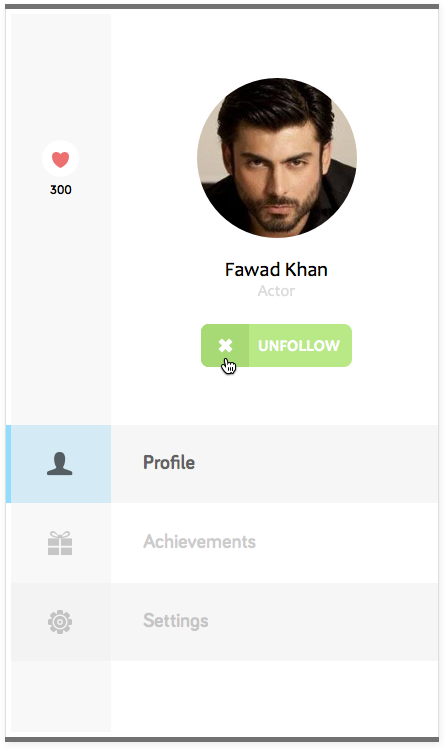Click empty space in the Settings row
This screenshot has height=750, width=446.
point(323,622)
